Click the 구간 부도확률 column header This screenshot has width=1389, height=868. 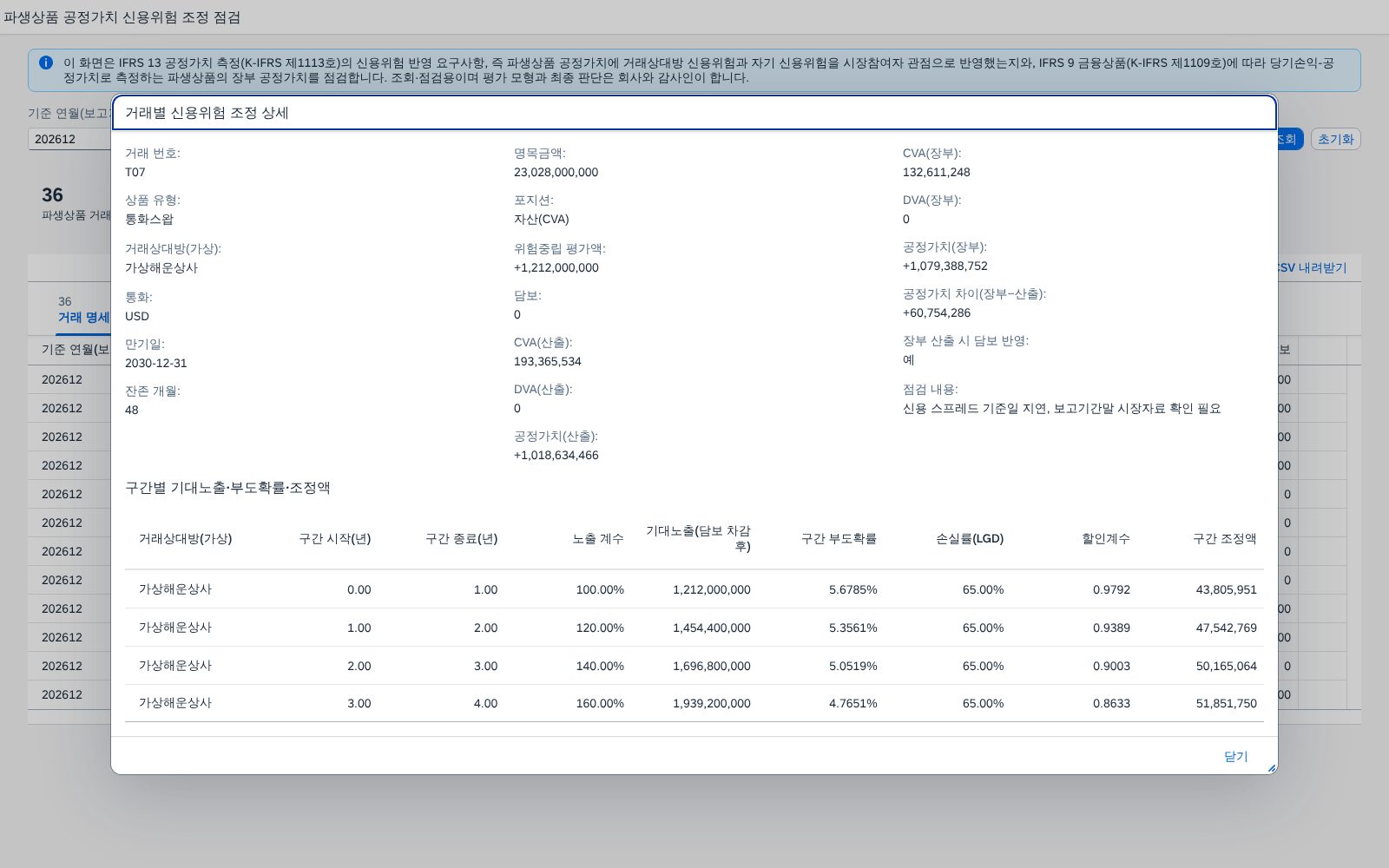839,538
